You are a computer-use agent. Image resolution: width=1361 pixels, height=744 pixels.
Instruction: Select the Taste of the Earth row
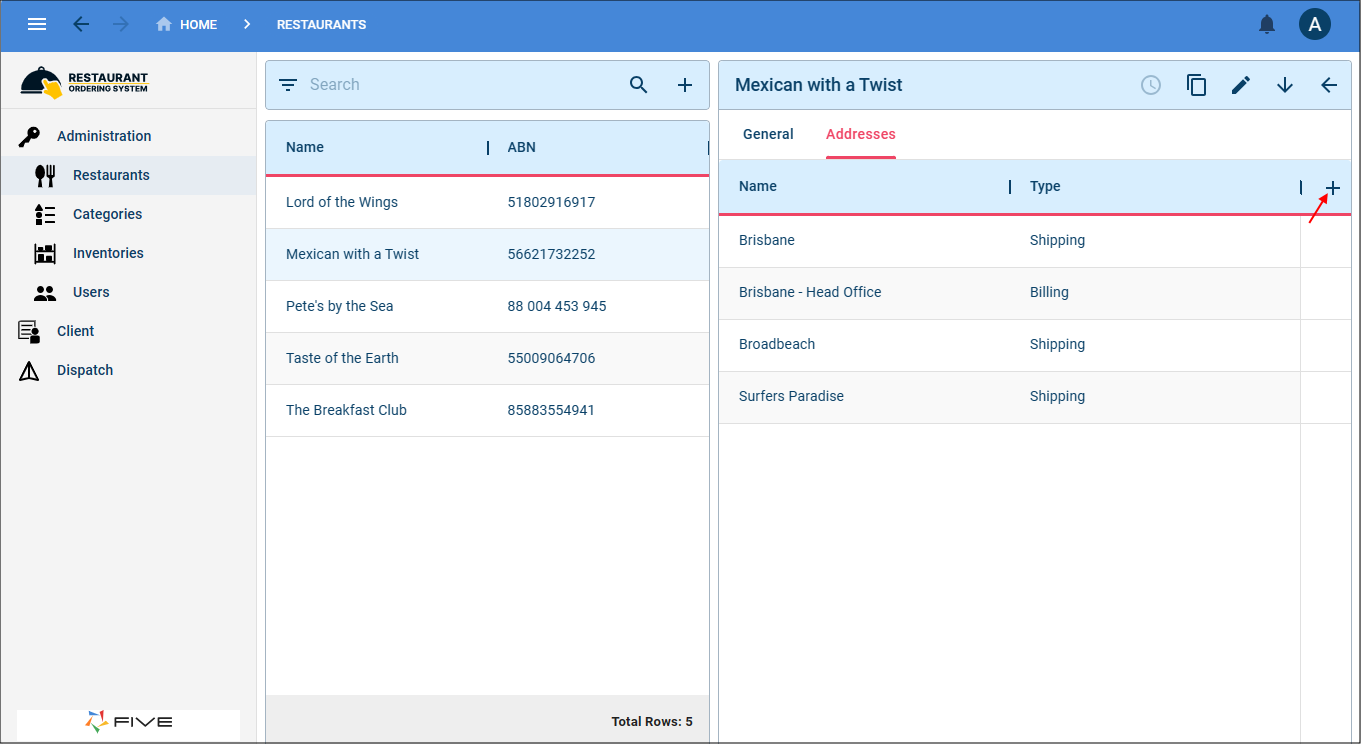click(487, 358)
